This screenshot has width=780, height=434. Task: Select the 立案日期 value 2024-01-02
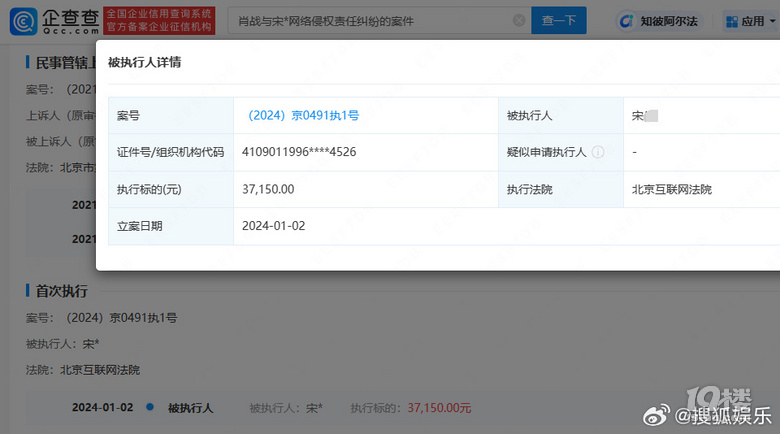[x=274, y=226]
